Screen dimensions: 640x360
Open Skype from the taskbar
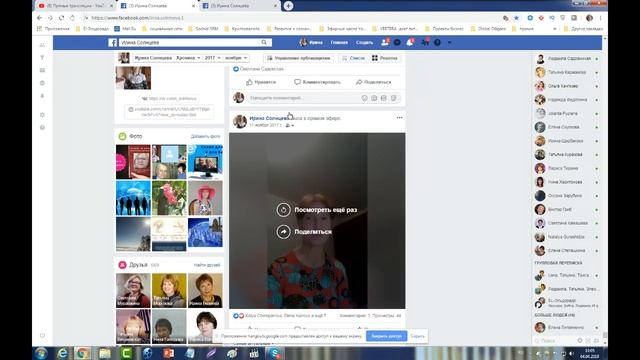point(275,353)
